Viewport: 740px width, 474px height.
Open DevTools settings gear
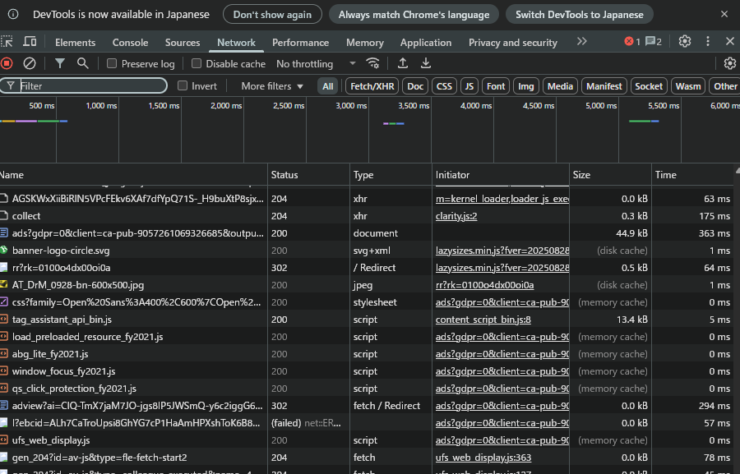click(685, 42)
